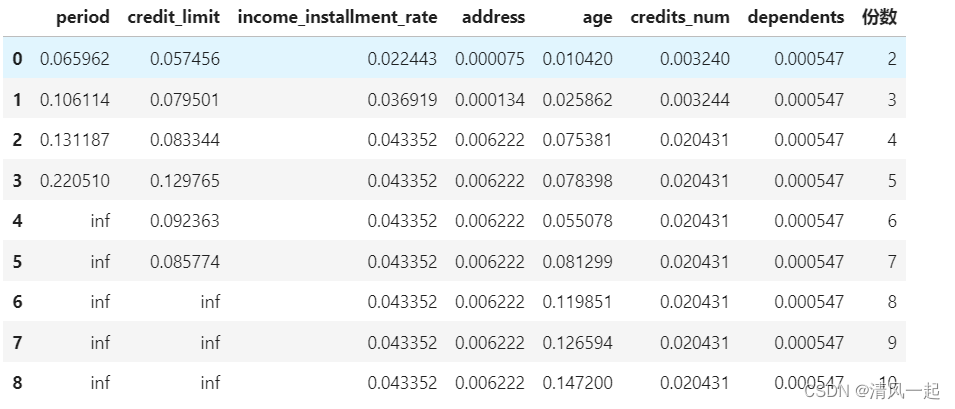The image size is (955, 409).
Task: Click the address column header
Action: pos(493,18)
